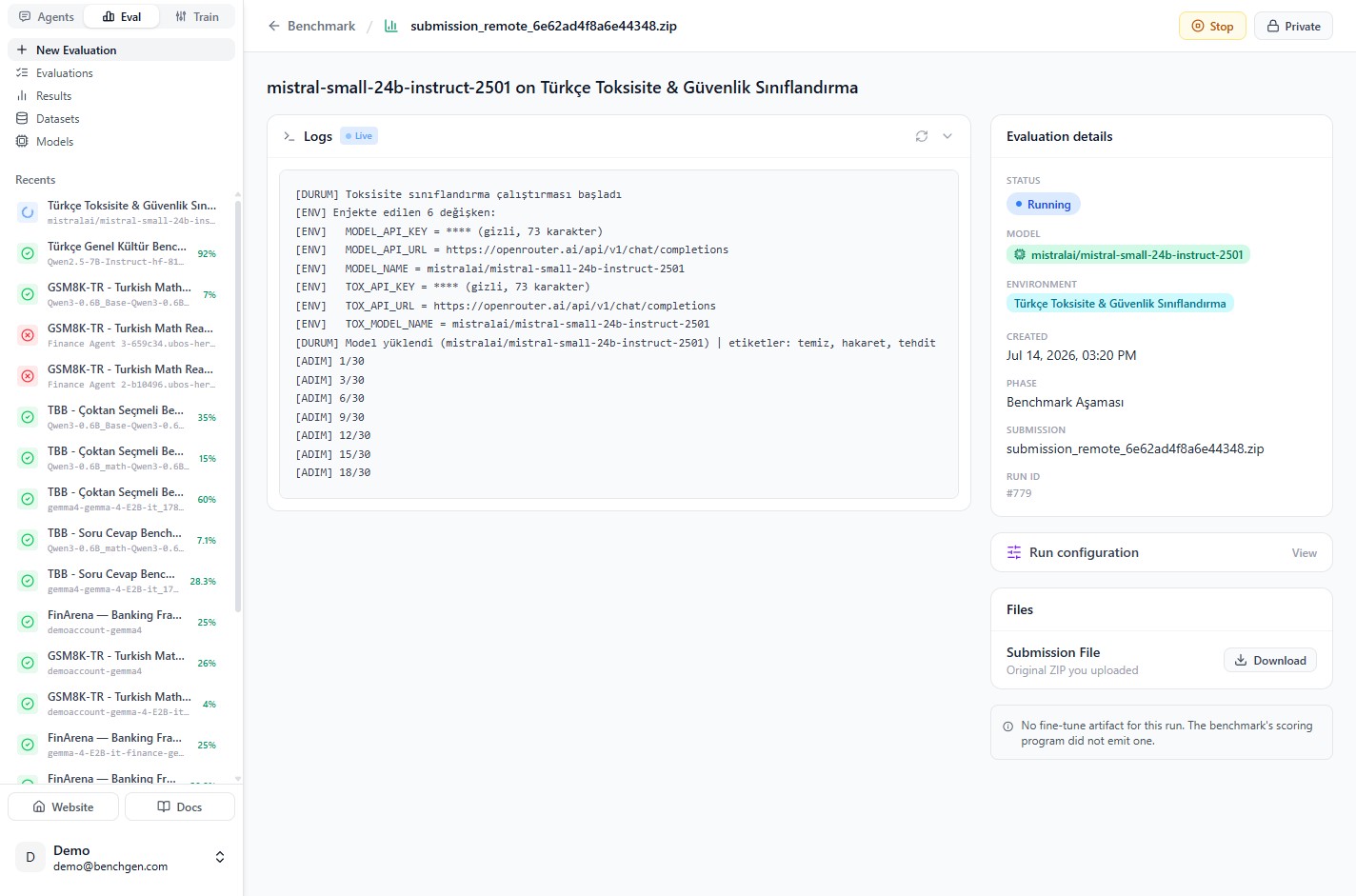Click the terminal icon next to Logs
Viewport: 1356px width, 896px height.
click(x=289, y=136)
